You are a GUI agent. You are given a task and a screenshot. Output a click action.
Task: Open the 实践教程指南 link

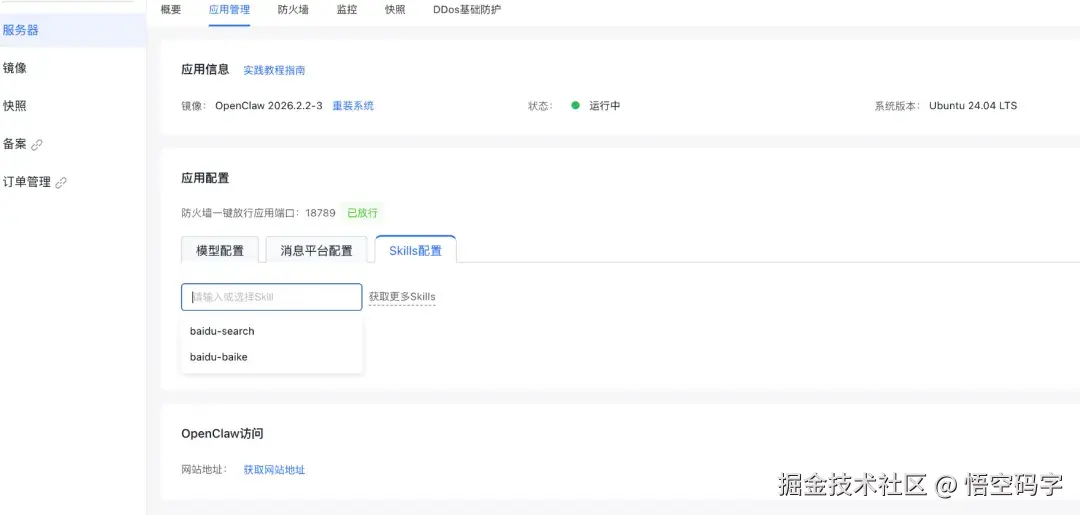click(x=274, y=70)
